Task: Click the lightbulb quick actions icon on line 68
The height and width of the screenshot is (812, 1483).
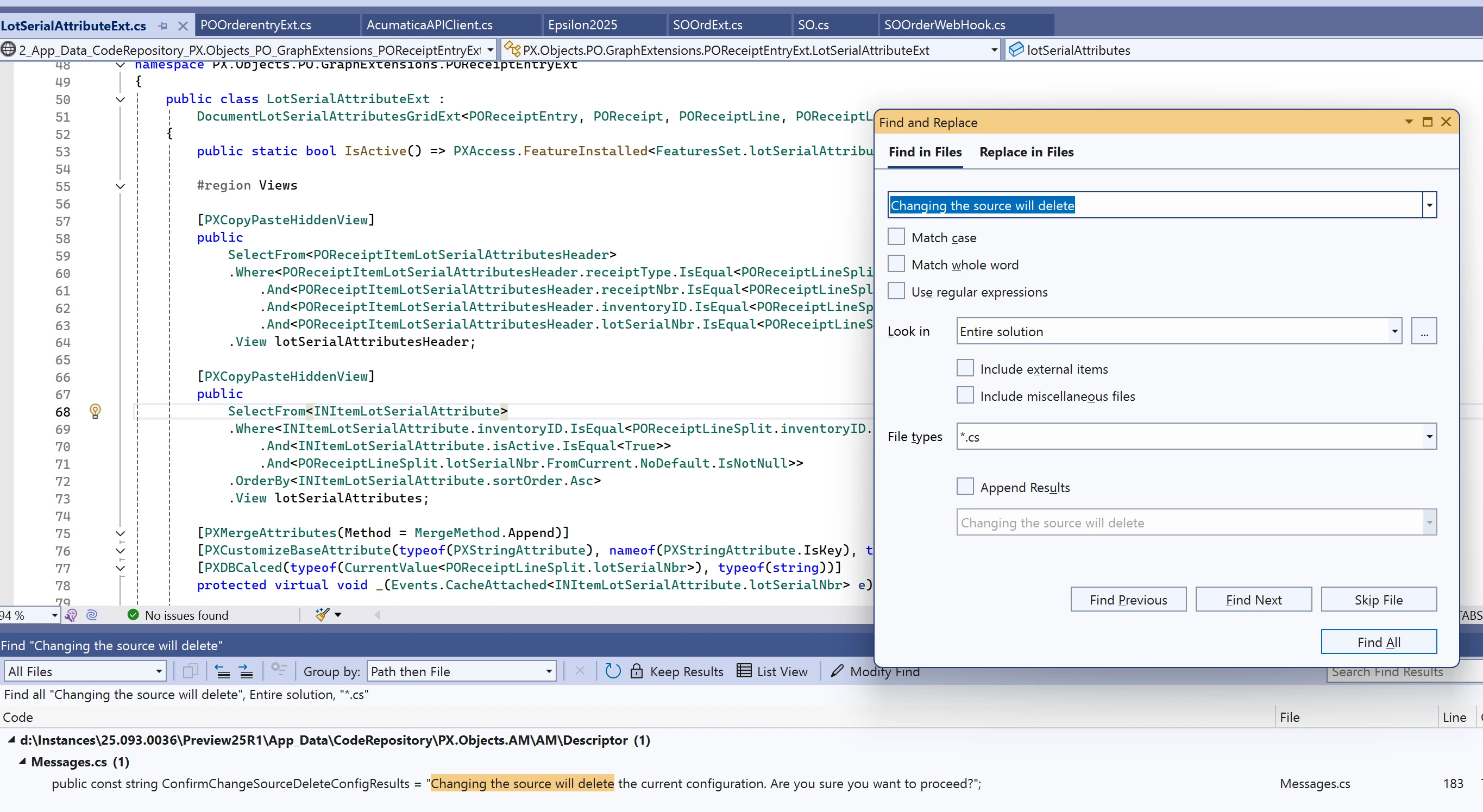Action: click(95, 411)
